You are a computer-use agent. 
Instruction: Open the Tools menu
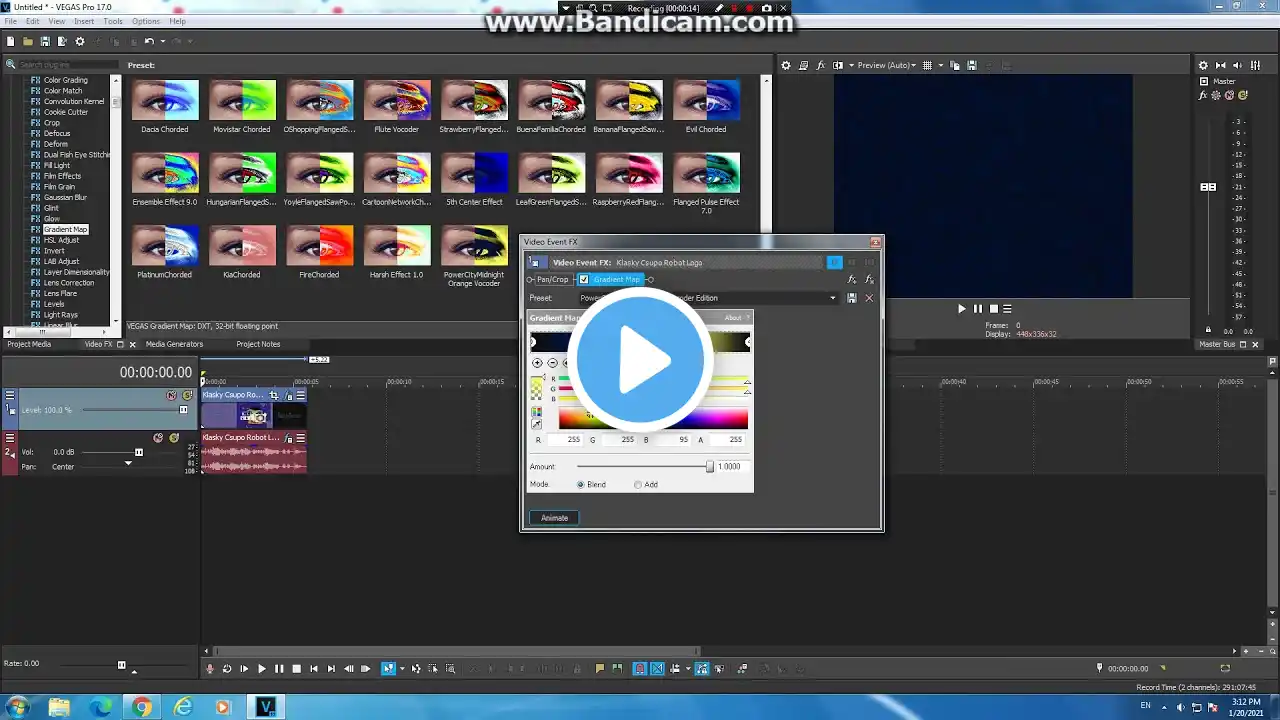(113, 21)
